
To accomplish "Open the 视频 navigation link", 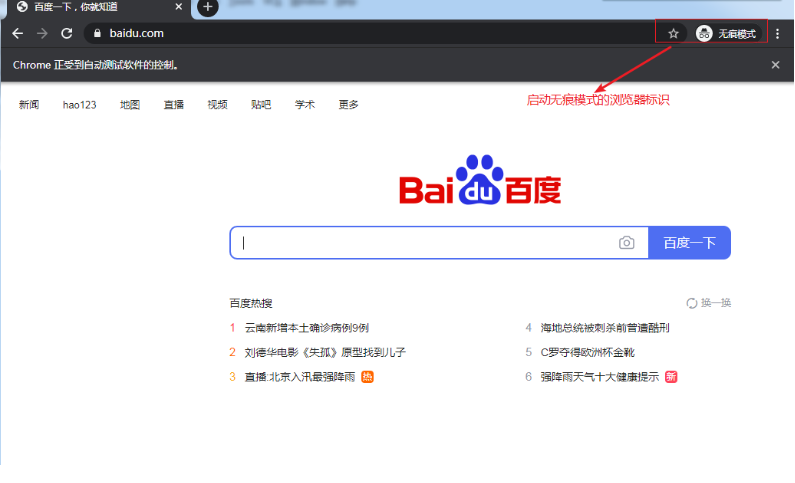I will click(x=218, y=105).
